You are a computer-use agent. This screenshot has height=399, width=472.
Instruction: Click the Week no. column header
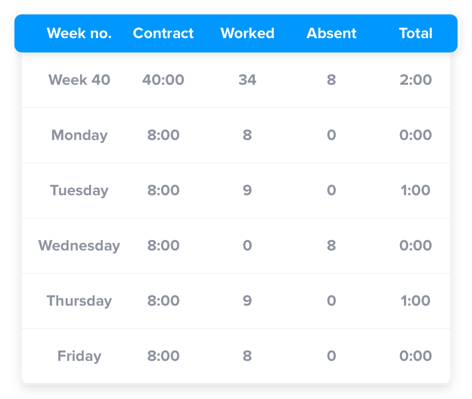[79, 33]
